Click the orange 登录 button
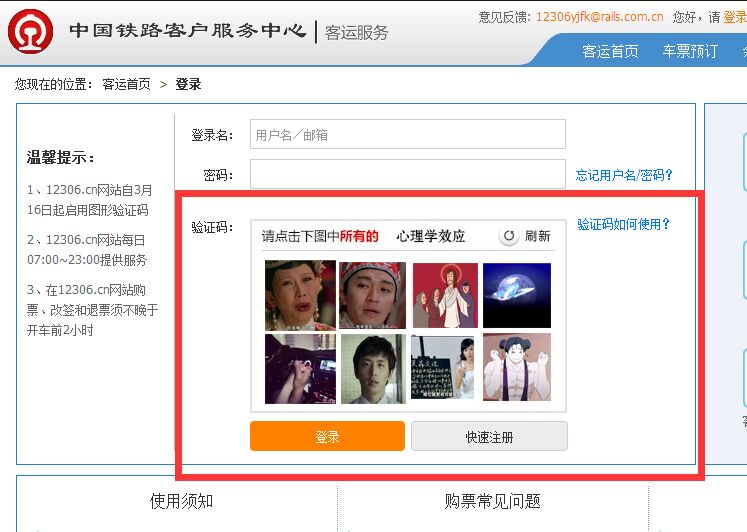Image resolution: width=747 pixels, height=532 pixels. 327,436
